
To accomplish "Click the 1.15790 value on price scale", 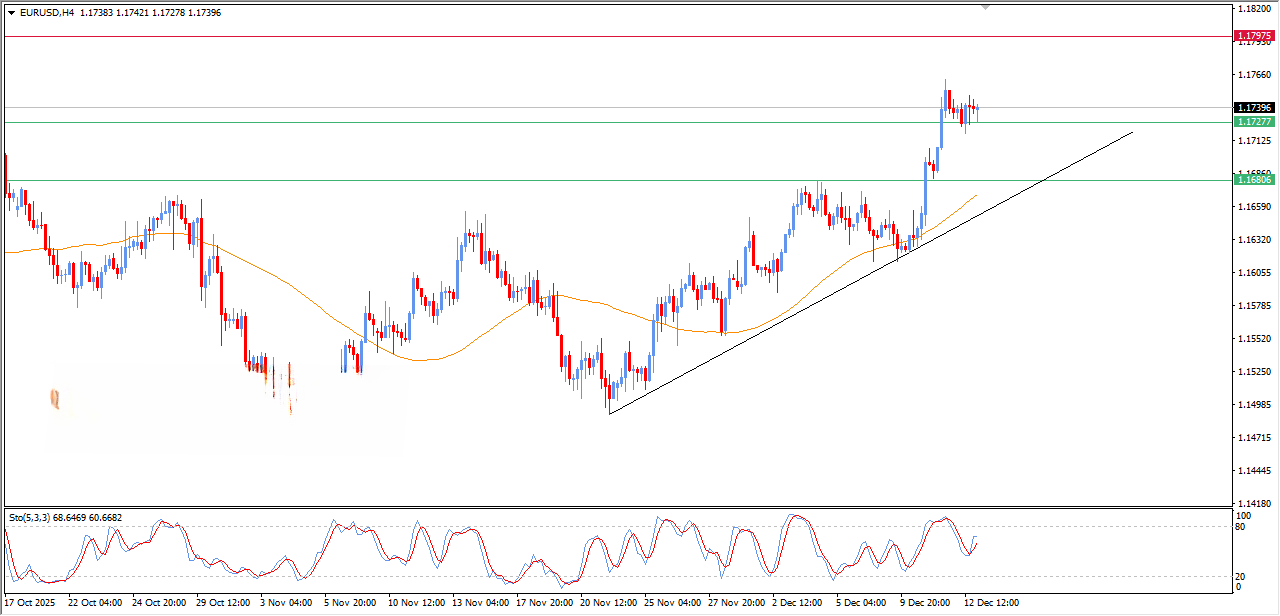I will click(x=1254, y=305).
